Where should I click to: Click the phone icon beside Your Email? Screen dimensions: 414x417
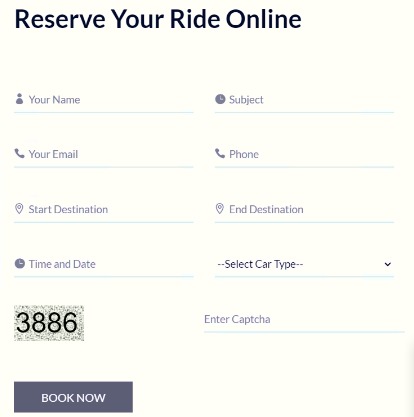pyautogui.click(x=19, y=153)
